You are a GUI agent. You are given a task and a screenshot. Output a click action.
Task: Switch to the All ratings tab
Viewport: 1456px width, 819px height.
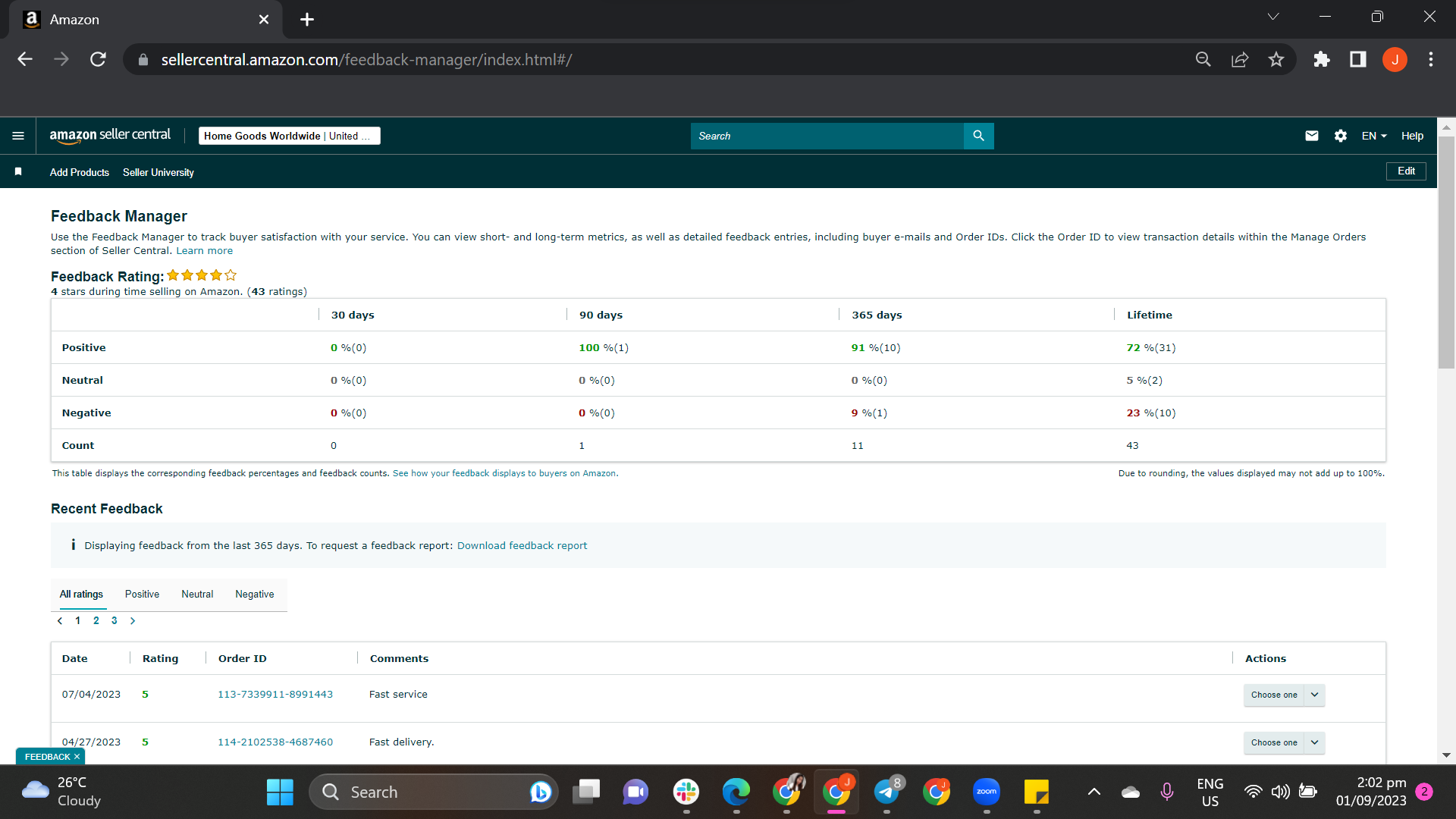pyautogui.click(x=81, y=595)
